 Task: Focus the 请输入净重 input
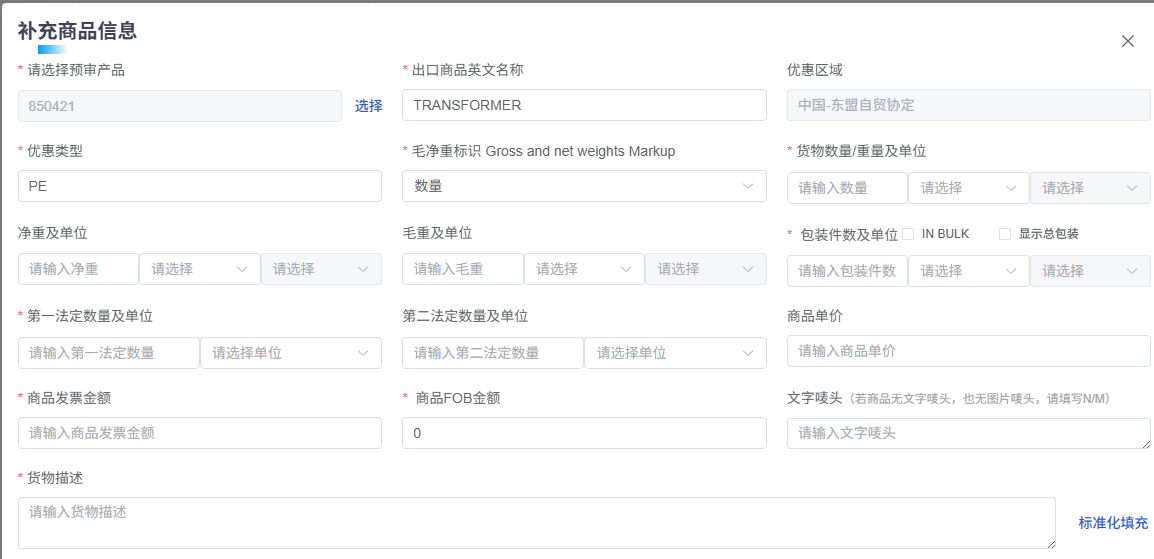click(78, 268)
